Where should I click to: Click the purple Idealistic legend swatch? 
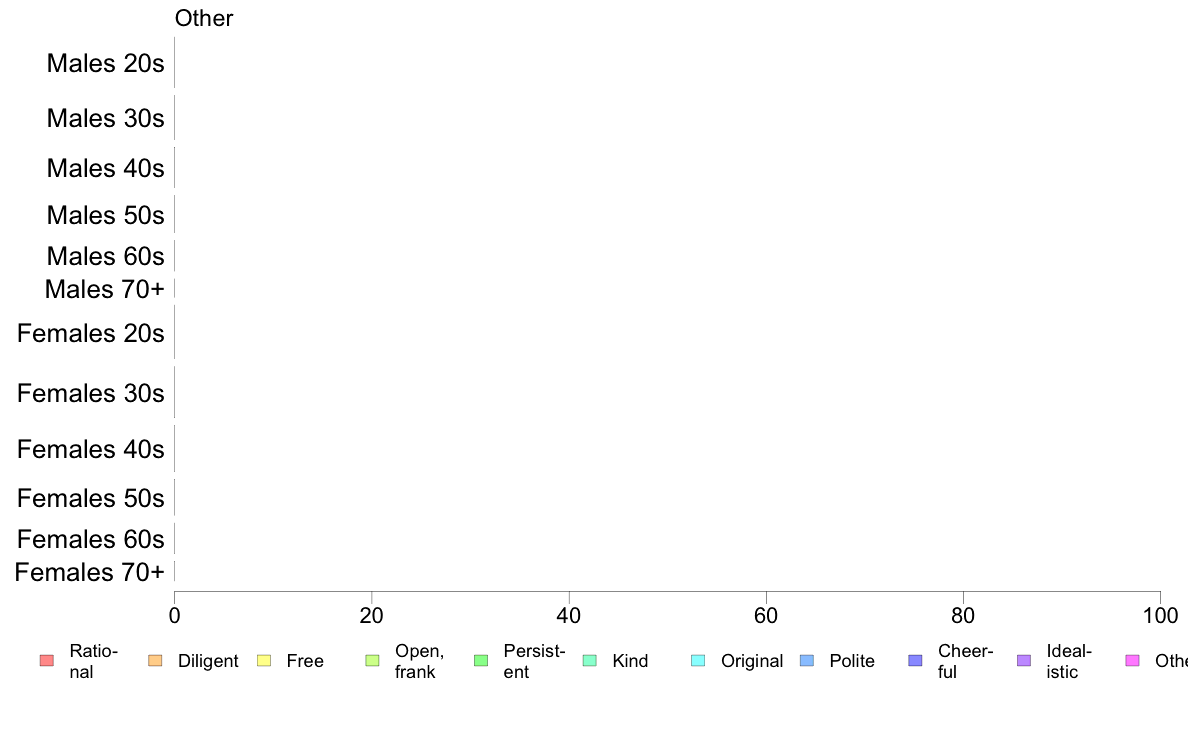point(1024,661)
